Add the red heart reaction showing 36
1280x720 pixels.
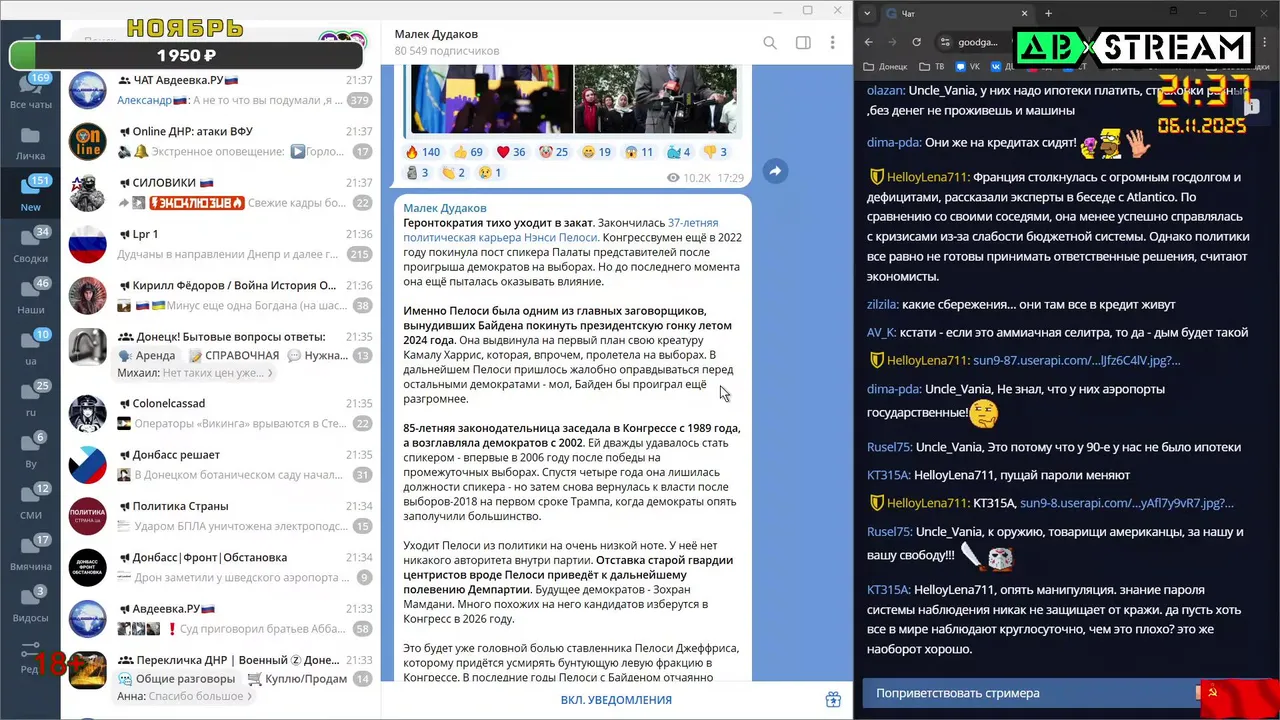click(x=511, y=152)
